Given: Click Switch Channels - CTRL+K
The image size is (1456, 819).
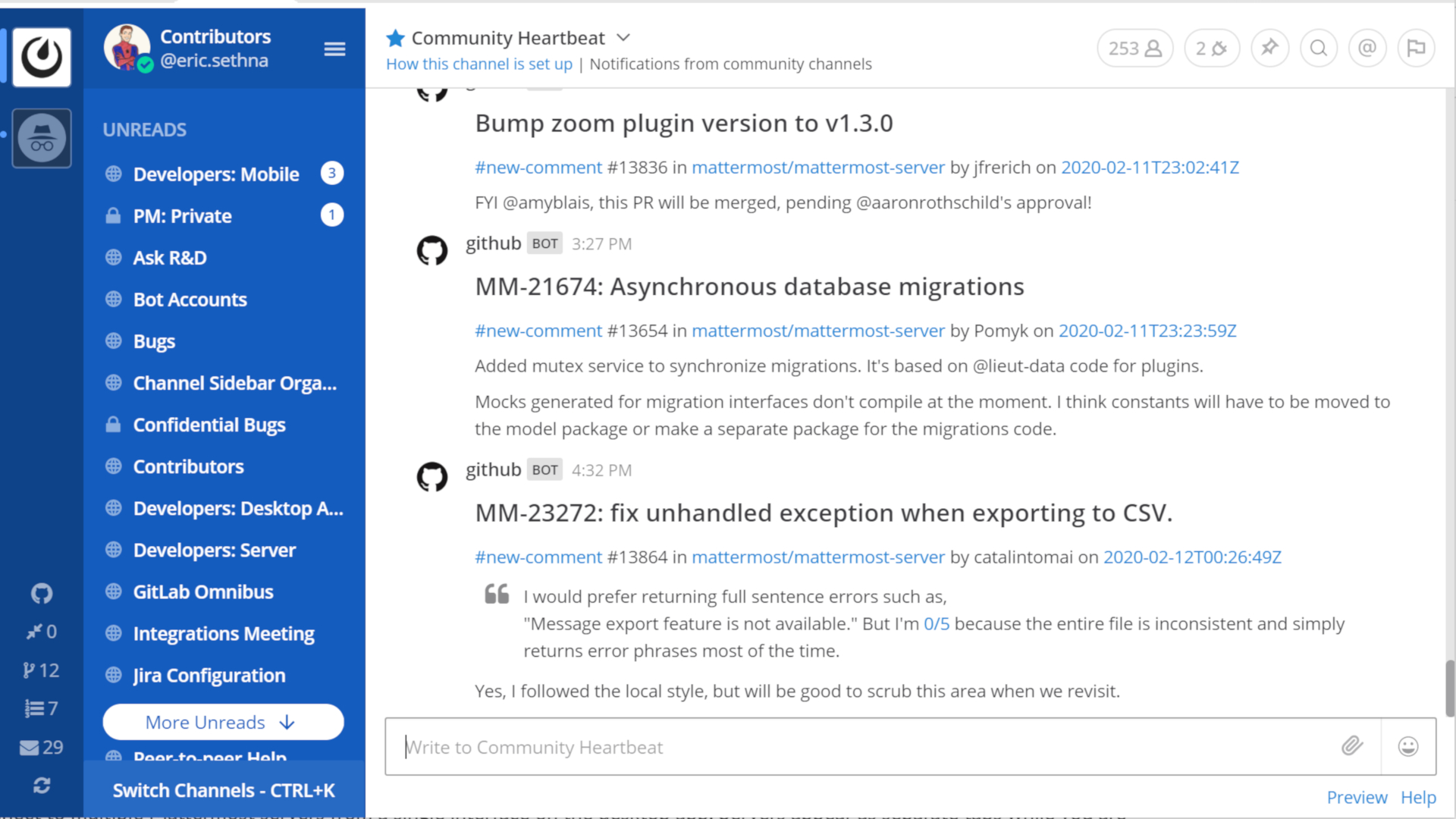Looking at the screenshot, I should [224, 790].
